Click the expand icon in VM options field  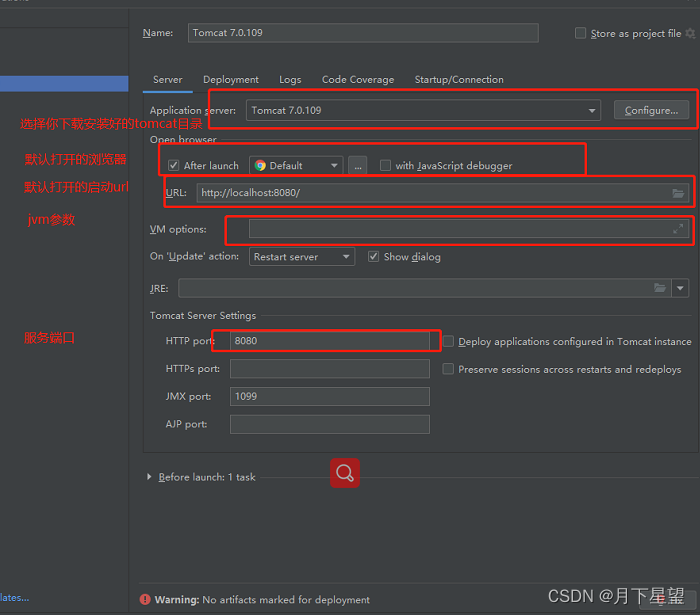(x=678, y=229)
